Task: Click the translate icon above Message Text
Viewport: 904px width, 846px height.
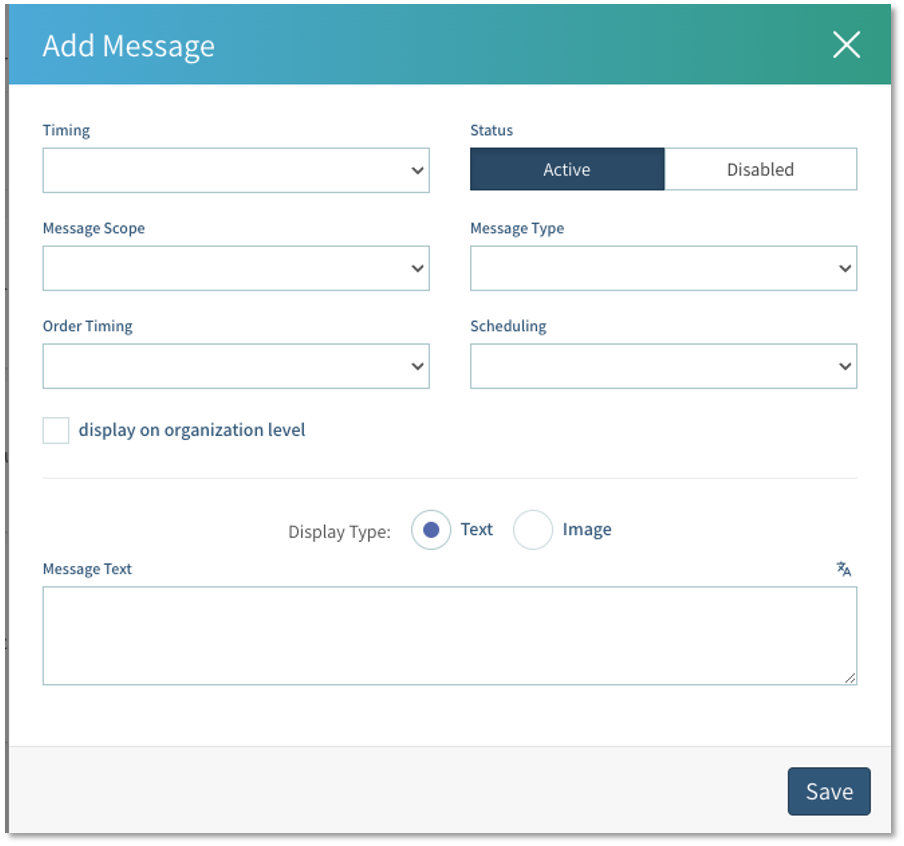Action: coord(844,569)
